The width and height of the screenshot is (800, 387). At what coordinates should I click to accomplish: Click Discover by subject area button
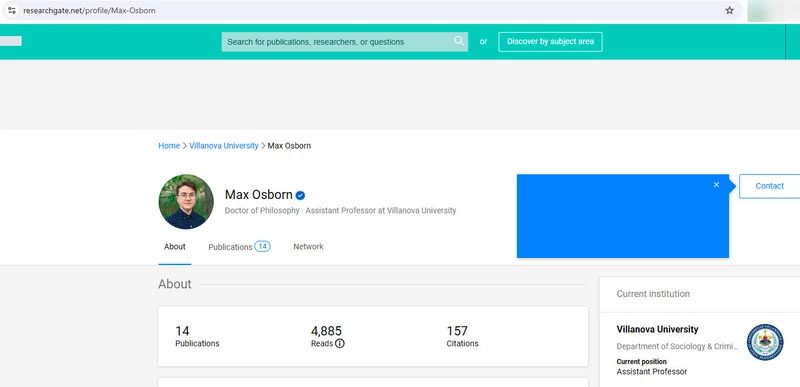(x=550, y=42)
